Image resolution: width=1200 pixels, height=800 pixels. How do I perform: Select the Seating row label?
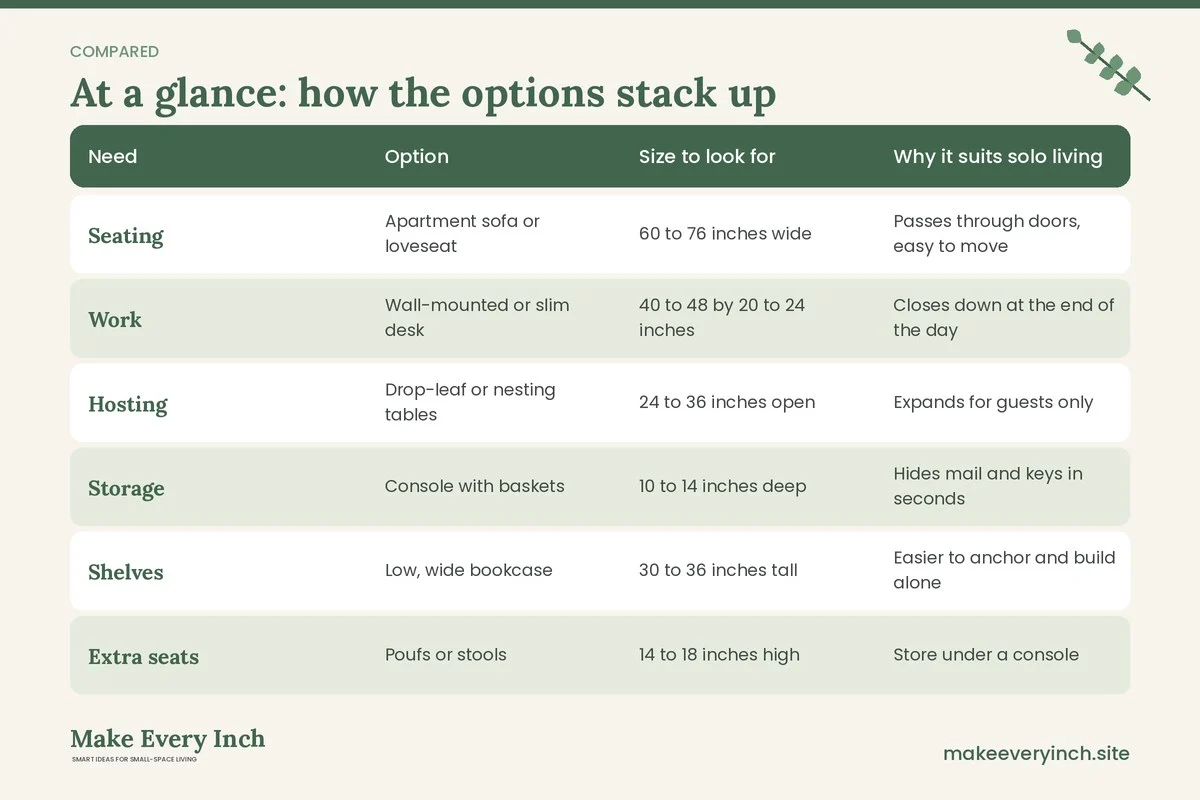(x=126, y=236)
